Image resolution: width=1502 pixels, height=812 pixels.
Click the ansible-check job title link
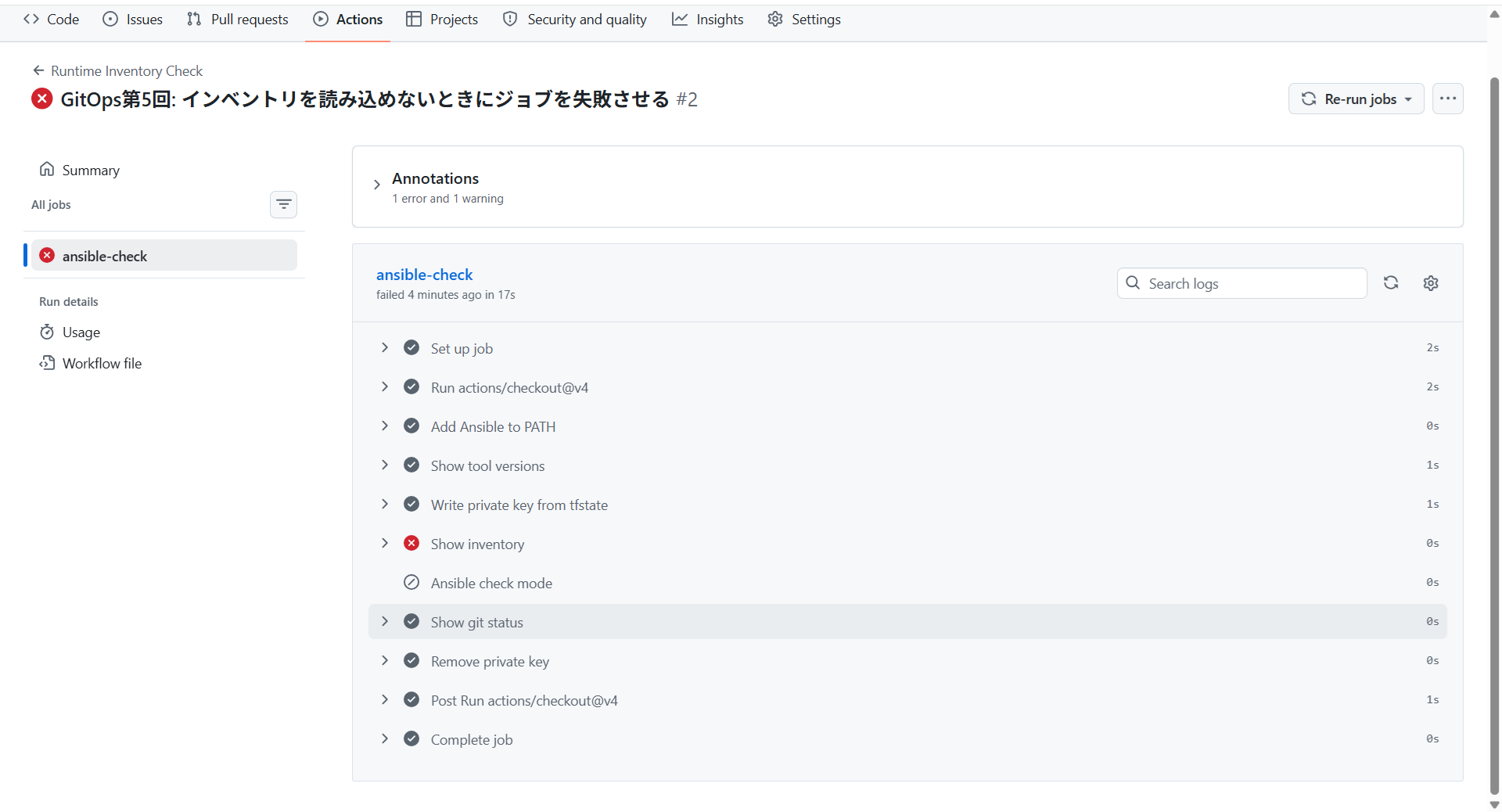pyautogui.click(x=425, y=275)
